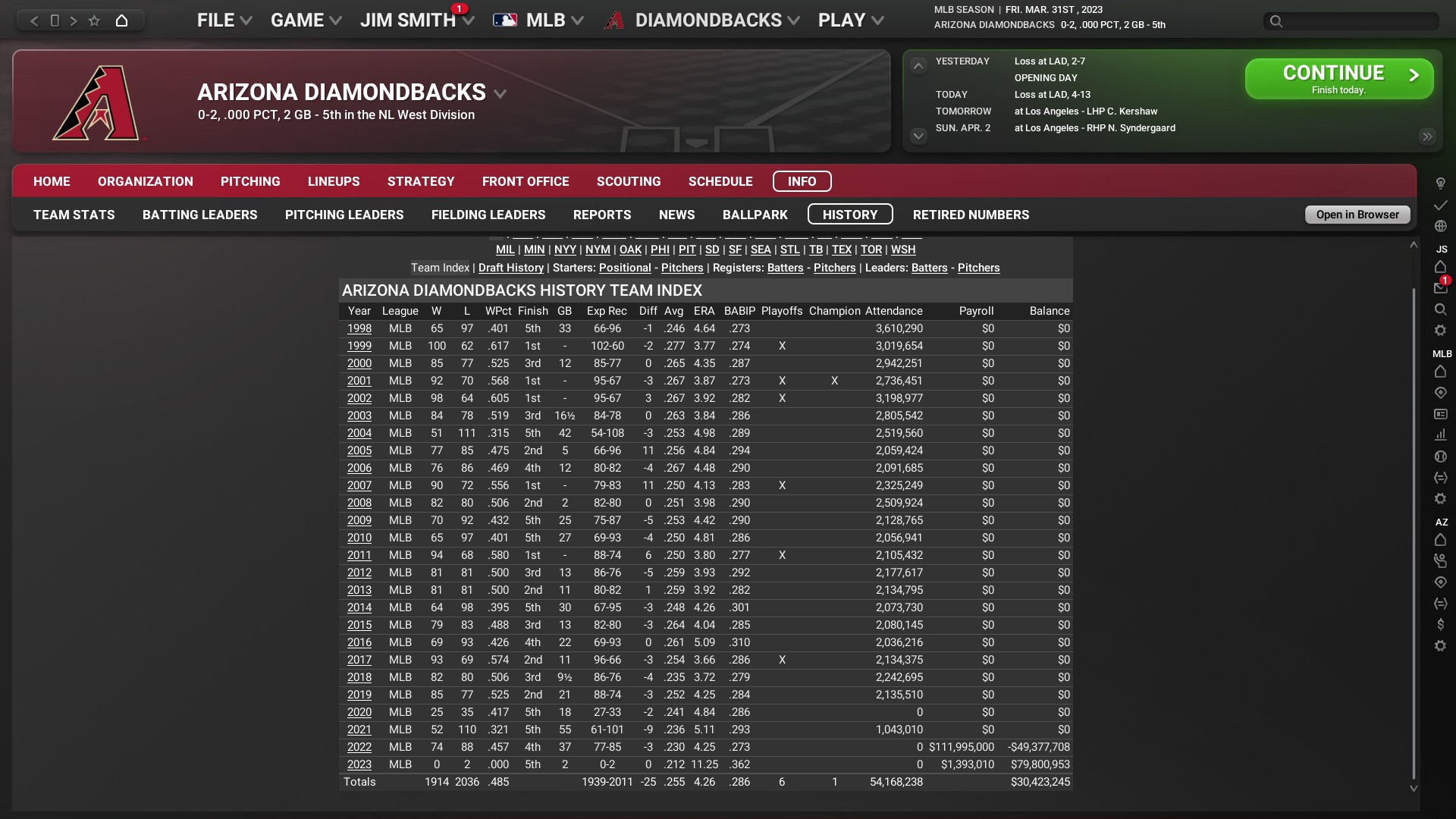The height and width of the screenshot is (819, 1456).
Task: Click the forward navigation arrow
Action: tap(74, 20)
